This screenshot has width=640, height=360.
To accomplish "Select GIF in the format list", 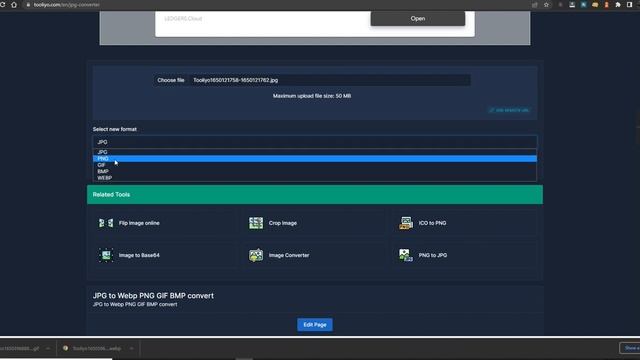I will (315, 165).
